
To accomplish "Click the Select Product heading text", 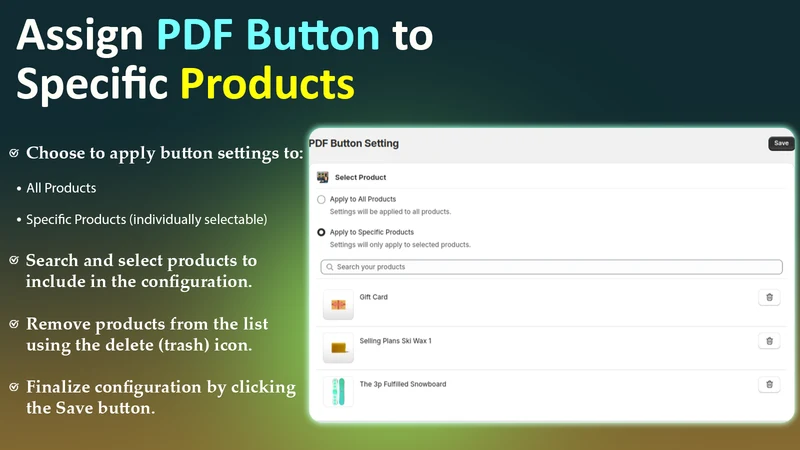I will (360, 178).
